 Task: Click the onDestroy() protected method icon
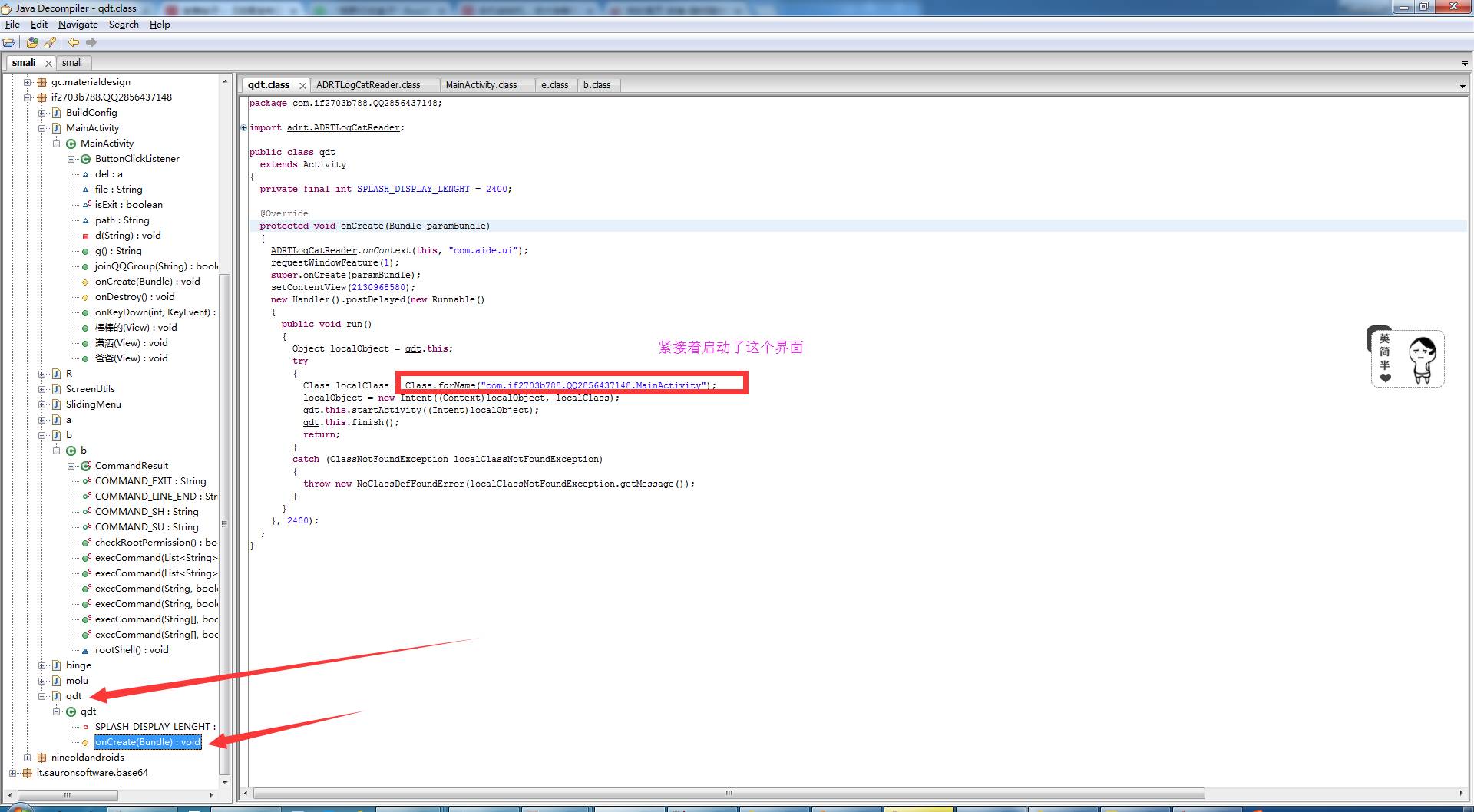point(86,297)
